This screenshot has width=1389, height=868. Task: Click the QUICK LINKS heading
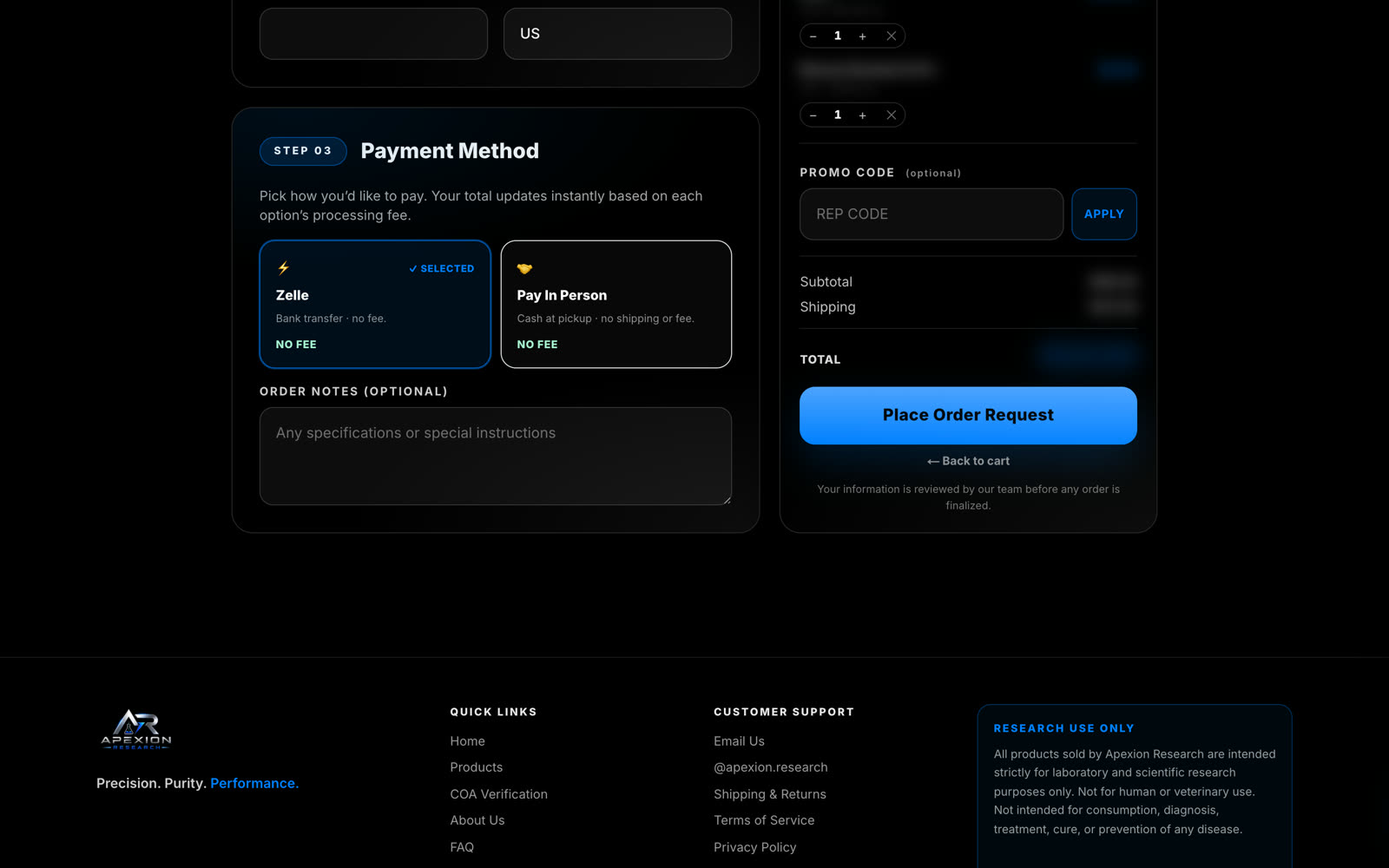pyautogui.click(x=493, y=712)
